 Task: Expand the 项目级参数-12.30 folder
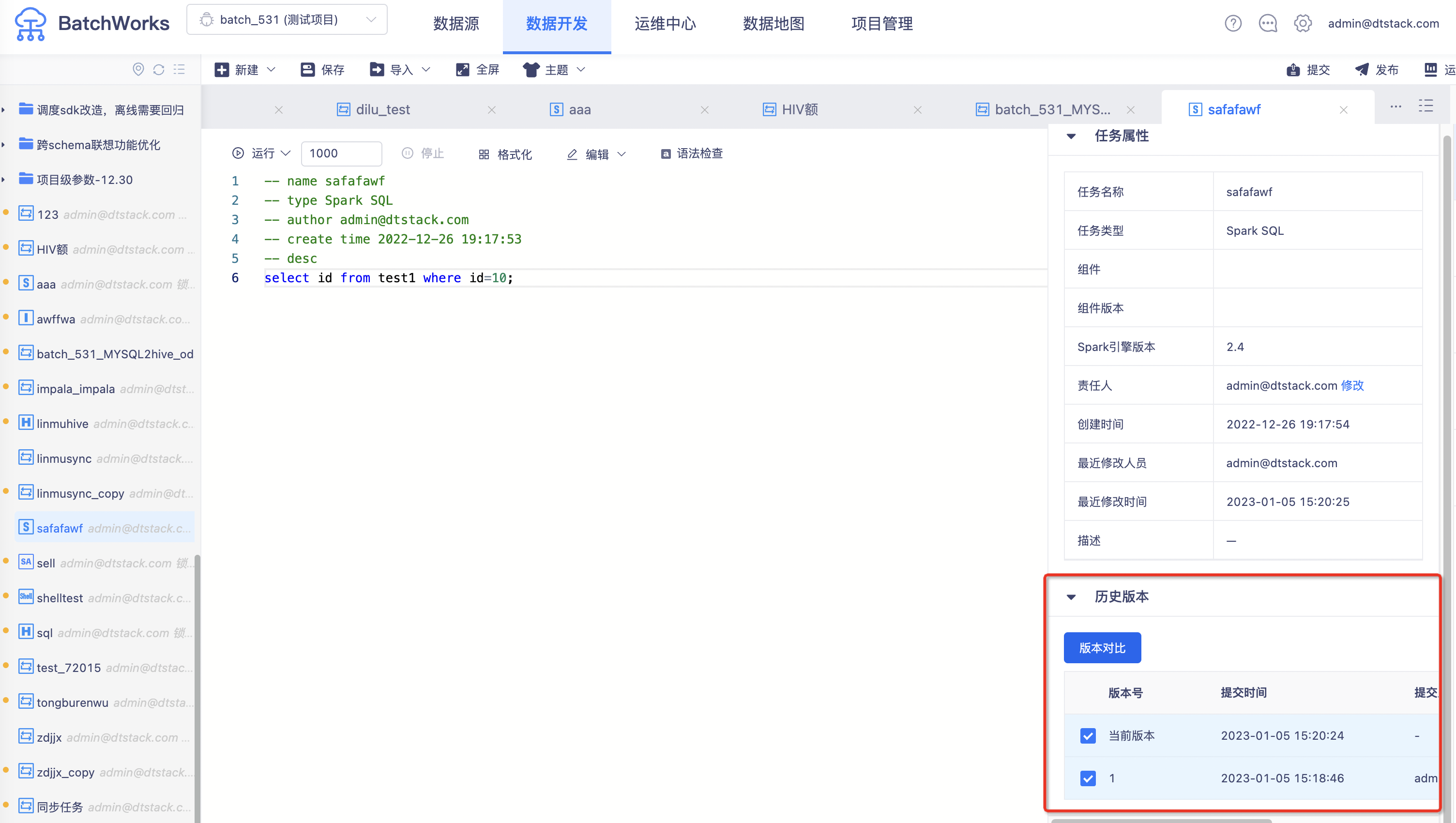point(3,179)
